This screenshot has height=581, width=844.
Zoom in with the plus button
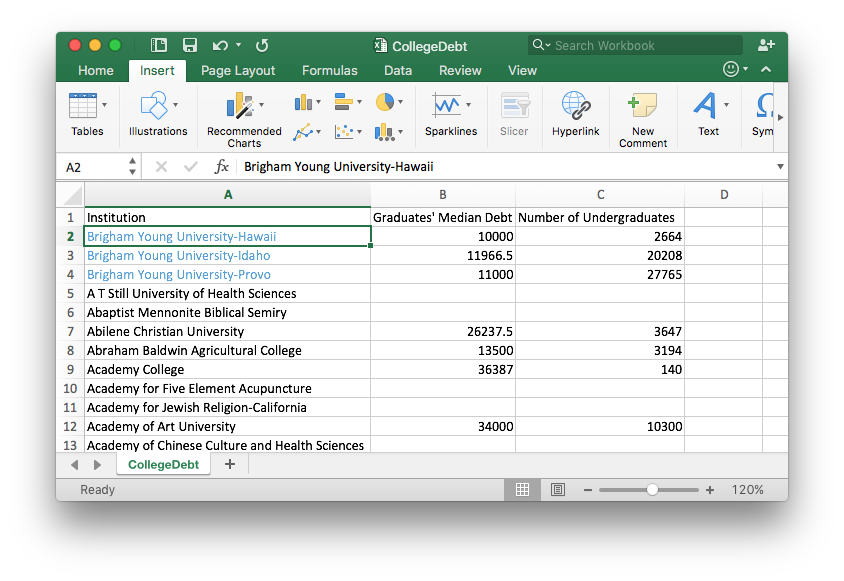[710, 490]
